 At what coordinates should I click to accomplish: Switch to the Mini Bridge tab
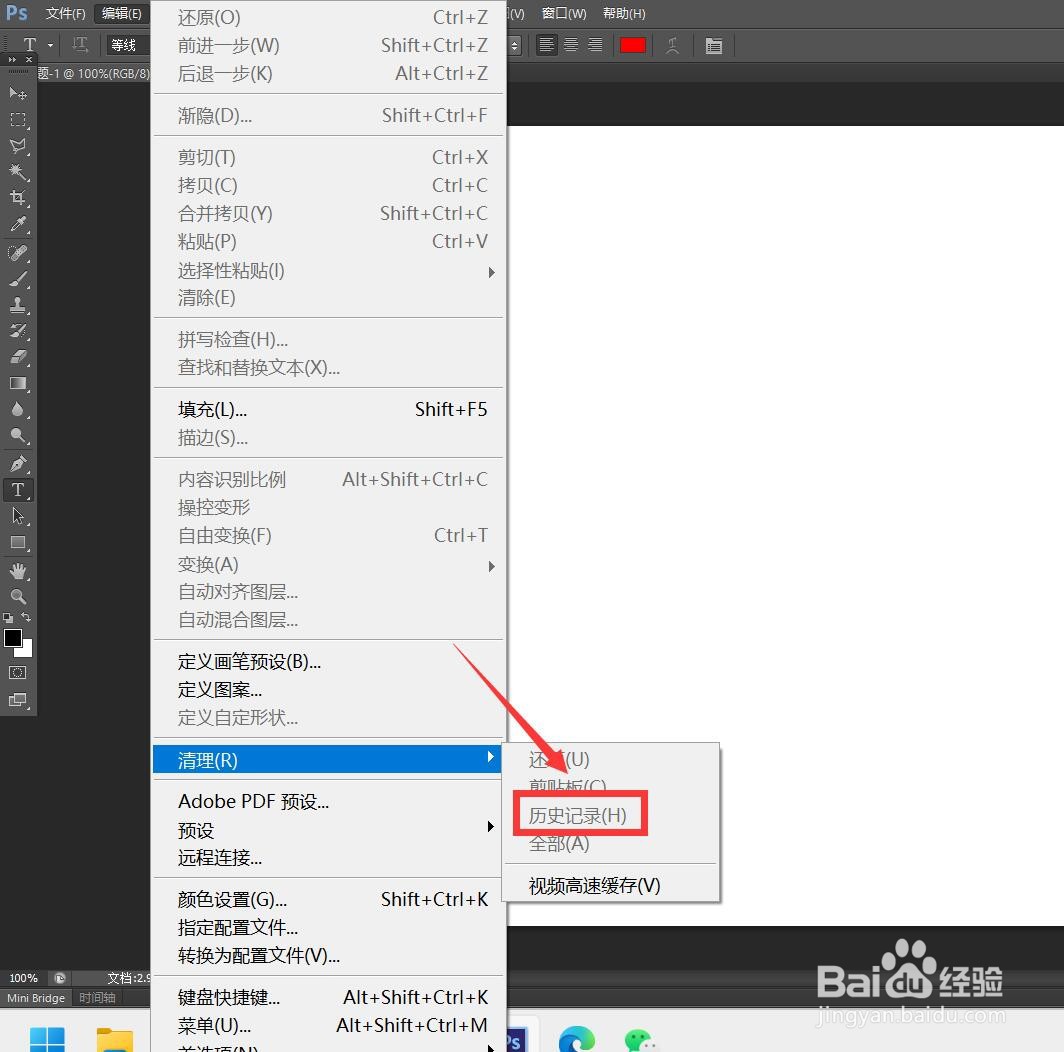(35, 998)
